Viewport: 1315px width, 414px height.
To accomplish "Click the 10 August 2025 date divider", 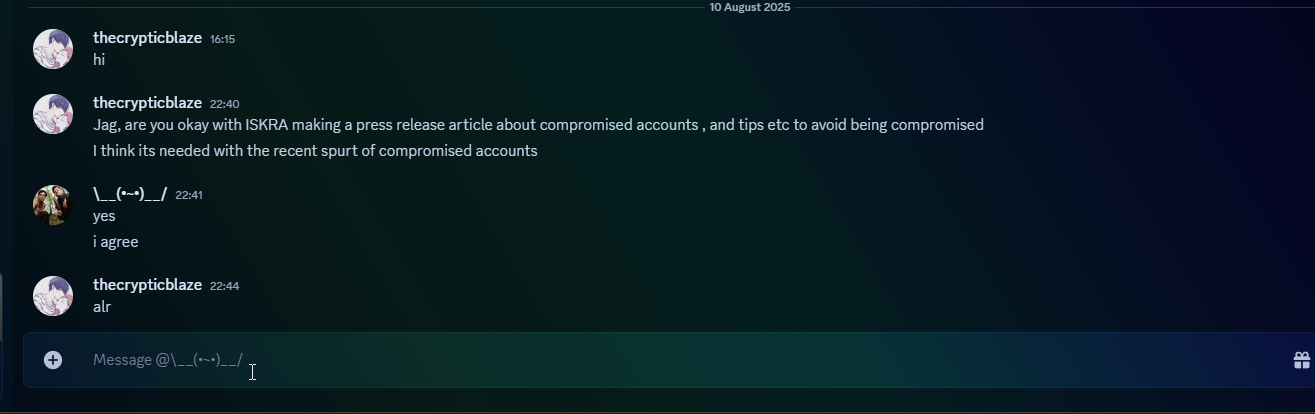I will point(750,7).
